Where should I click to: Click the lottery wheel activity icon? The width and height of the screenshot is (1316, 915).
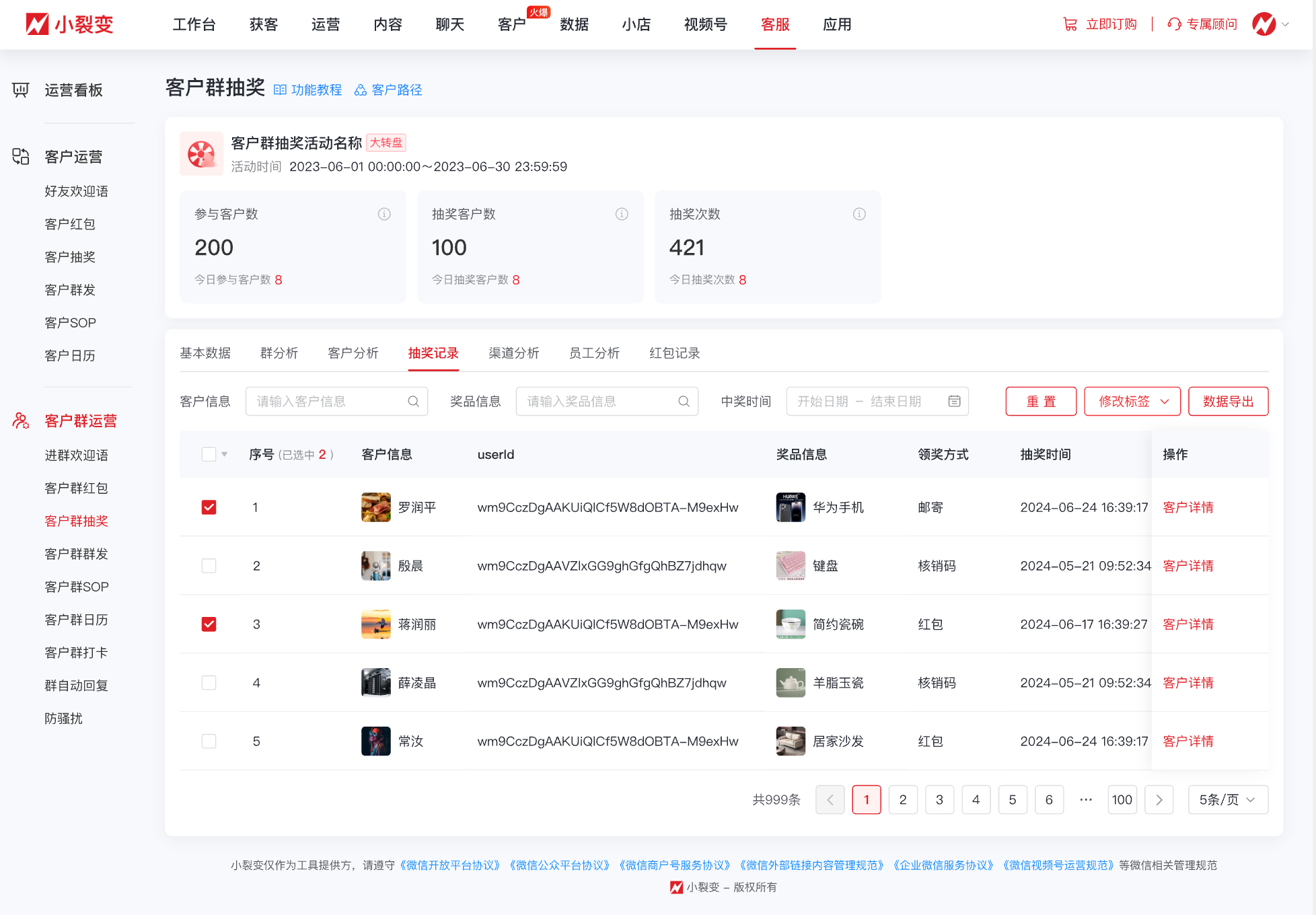[201, 154]
